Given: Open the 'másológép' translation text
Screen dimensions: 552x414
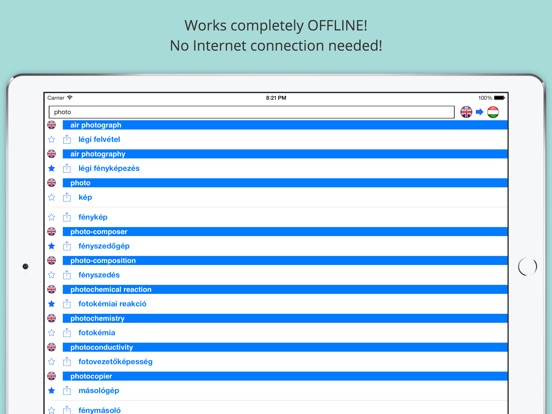Looking at the screenshot, I should click(99, 390).
